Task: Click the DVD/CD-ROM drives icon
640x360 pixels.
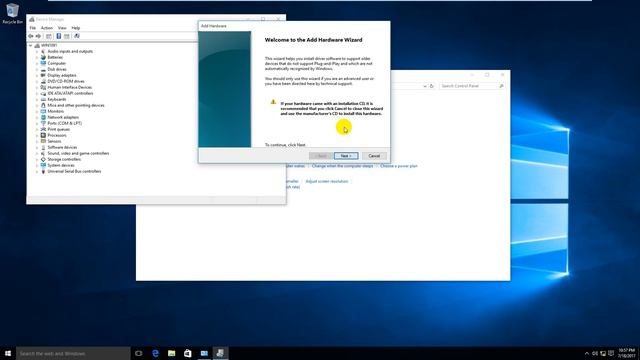Action: 43,81
